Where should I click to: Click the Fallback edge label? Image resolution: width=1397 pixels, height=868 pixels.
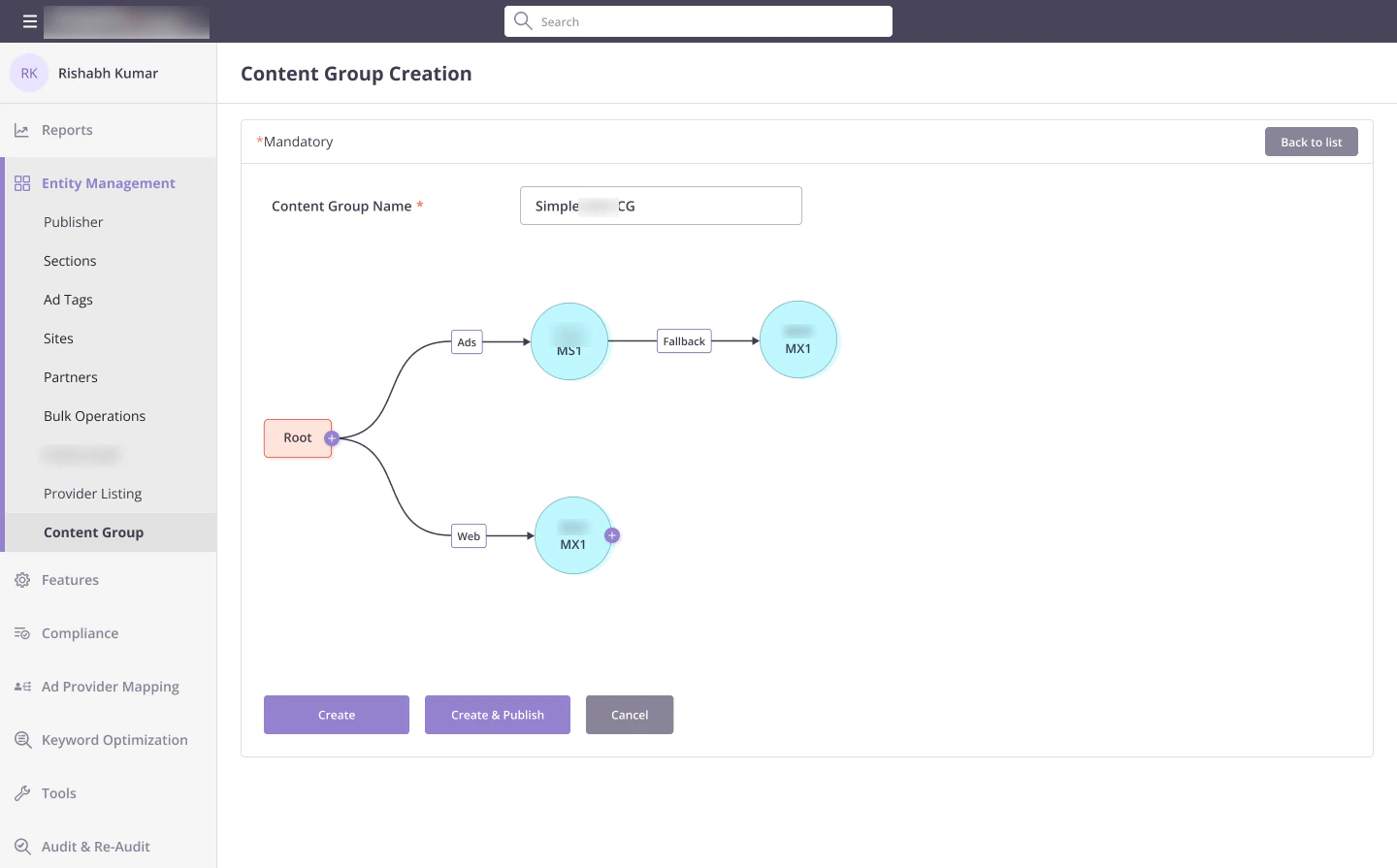(684, 341)
